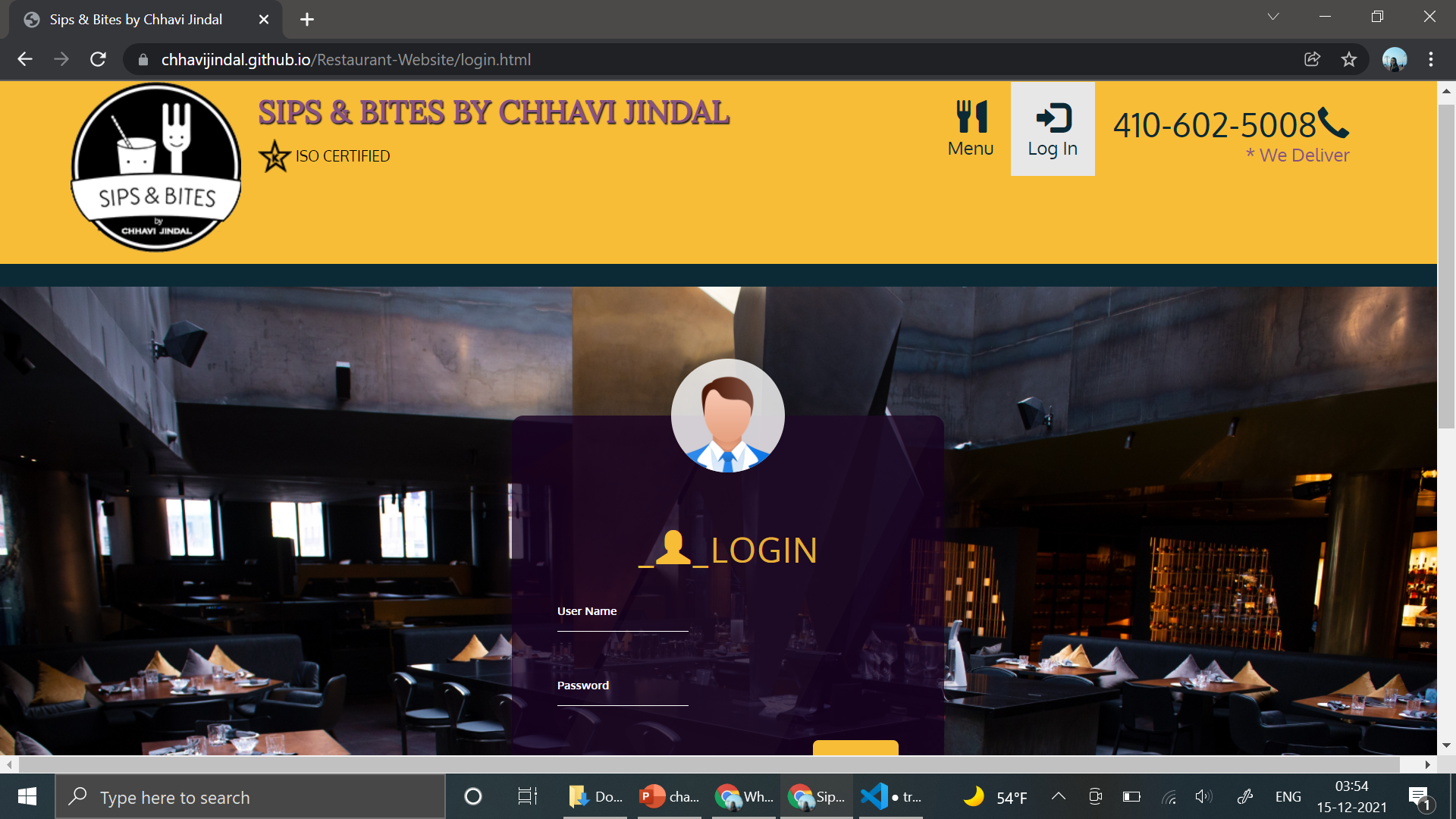Bookmark this page with star icon
This screenshot has height=819, width=1456.
pos(1348,59)
